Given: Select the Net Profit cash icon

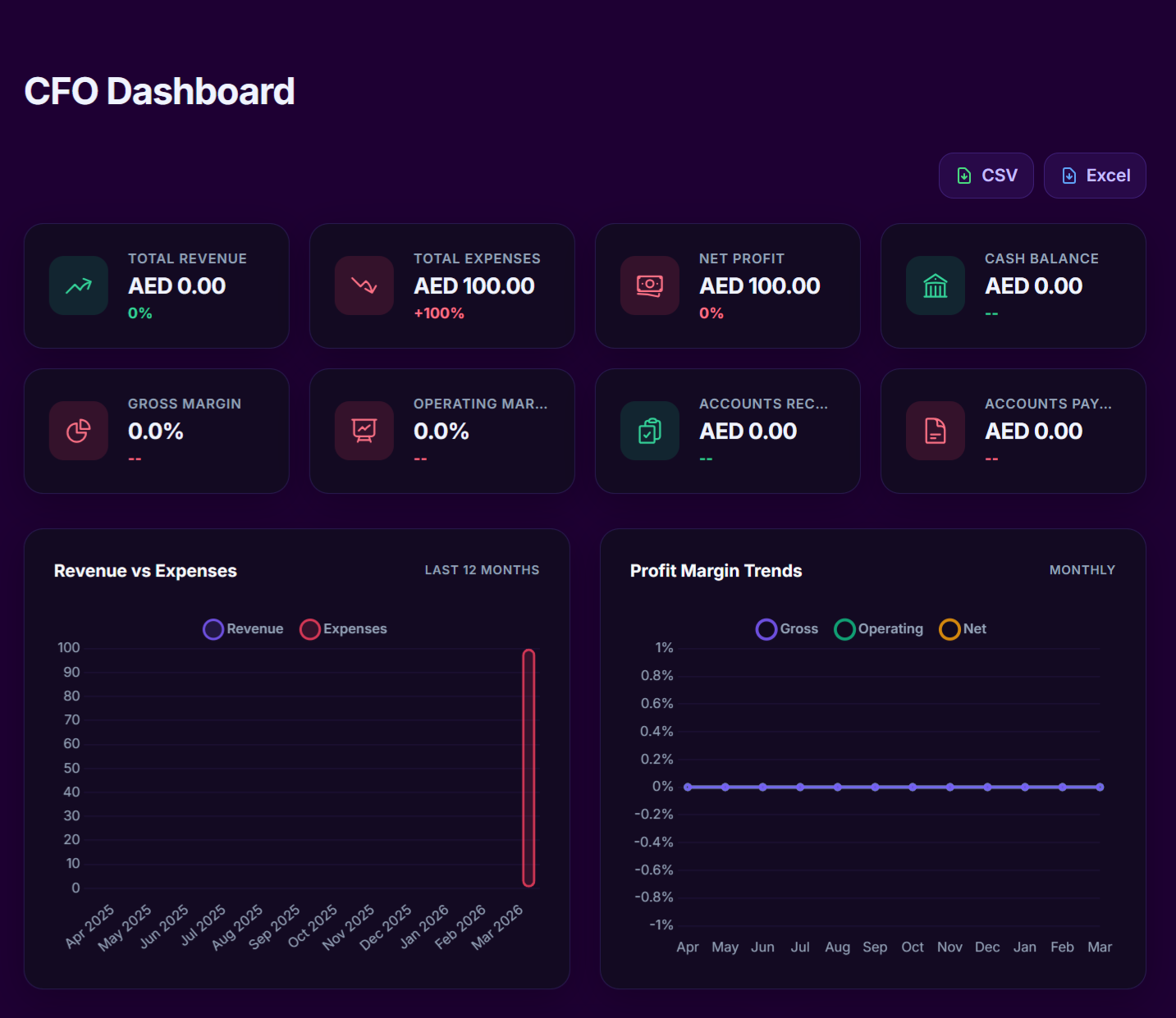Looking at the screenshot, I should 649,285.
